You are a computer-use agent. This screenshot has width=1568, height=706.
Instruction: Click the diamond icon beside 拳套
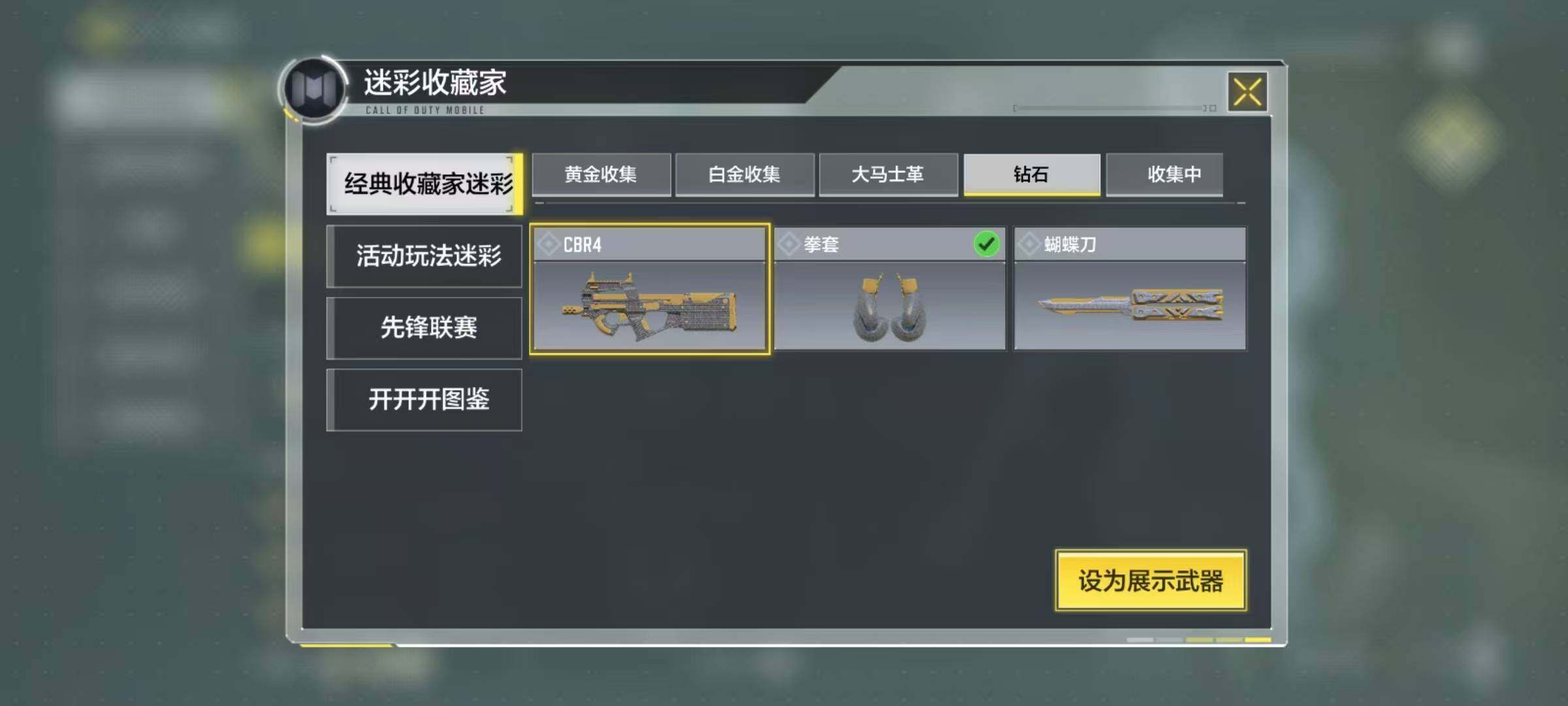789,244
